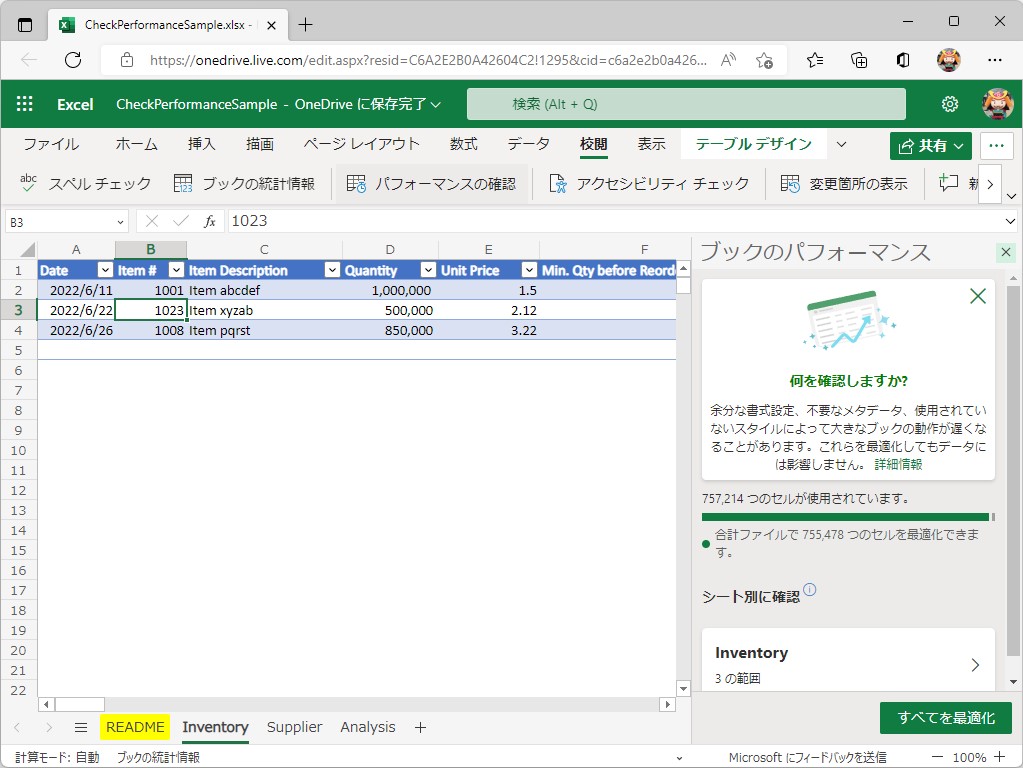
Task: Click the すべてを最適化 button
Action: click(944, 717)
